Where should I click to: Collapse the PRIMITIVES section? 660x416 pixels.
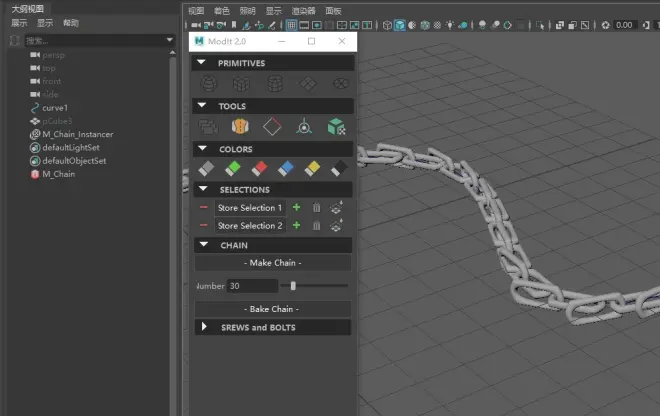click(202, 63)
